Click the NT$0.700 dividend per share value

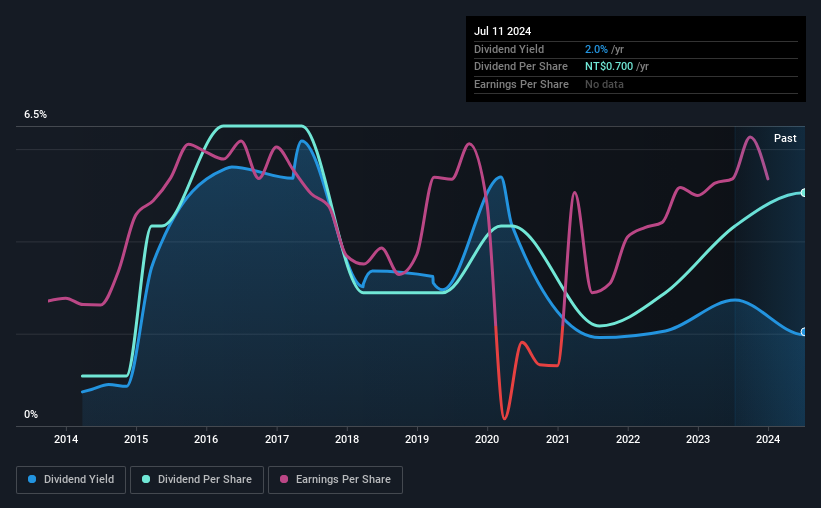[x=609, y=67]
